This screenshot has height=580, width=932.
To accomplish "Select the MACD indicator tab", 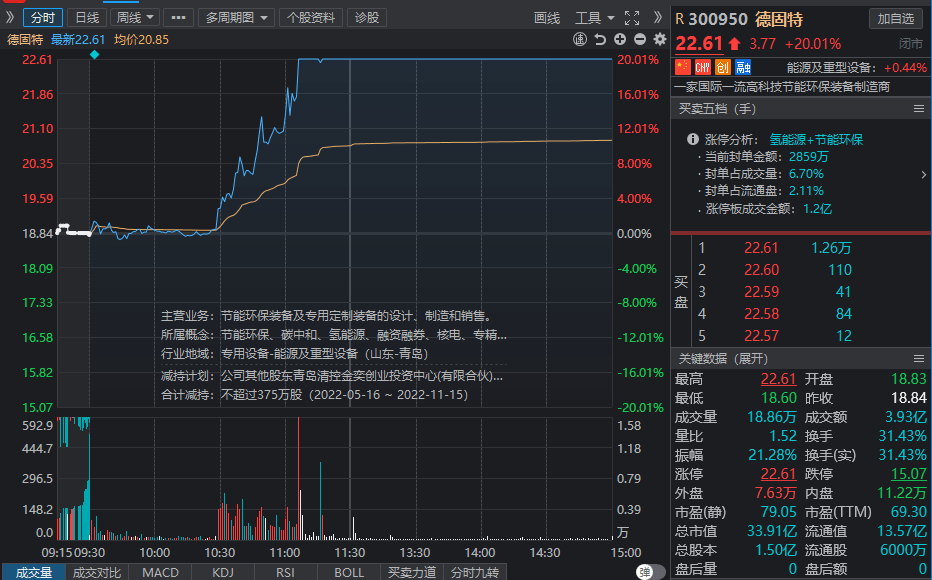I will point(160,572).
